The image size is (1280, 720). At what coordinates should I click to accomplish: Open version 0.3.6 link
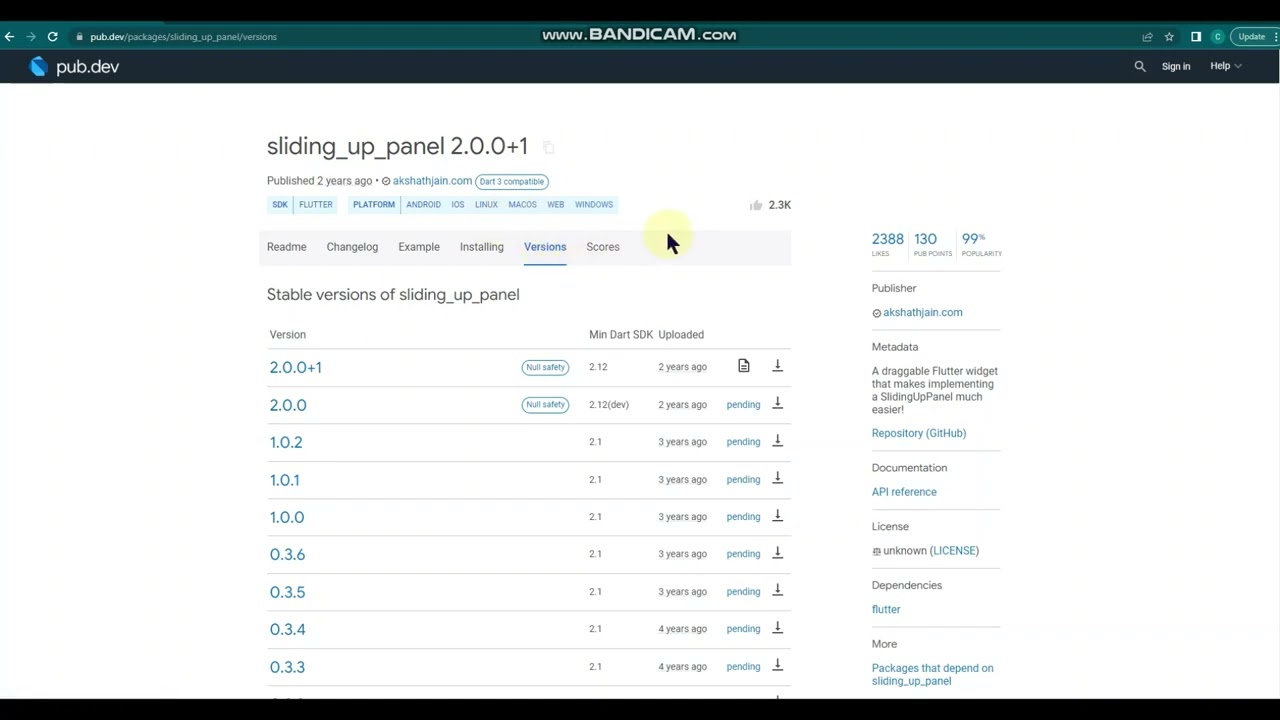[287, 554]
